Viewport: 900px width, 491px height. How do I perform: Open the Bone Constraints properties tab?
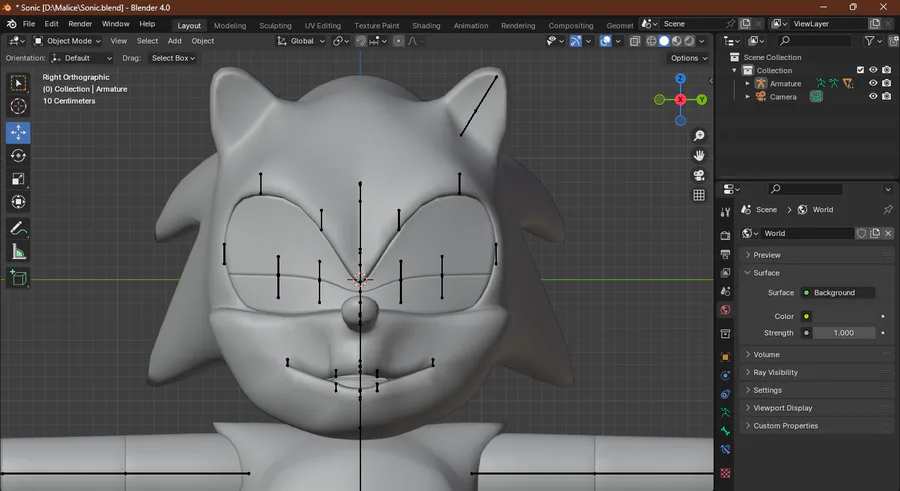[x=726, y=450]
